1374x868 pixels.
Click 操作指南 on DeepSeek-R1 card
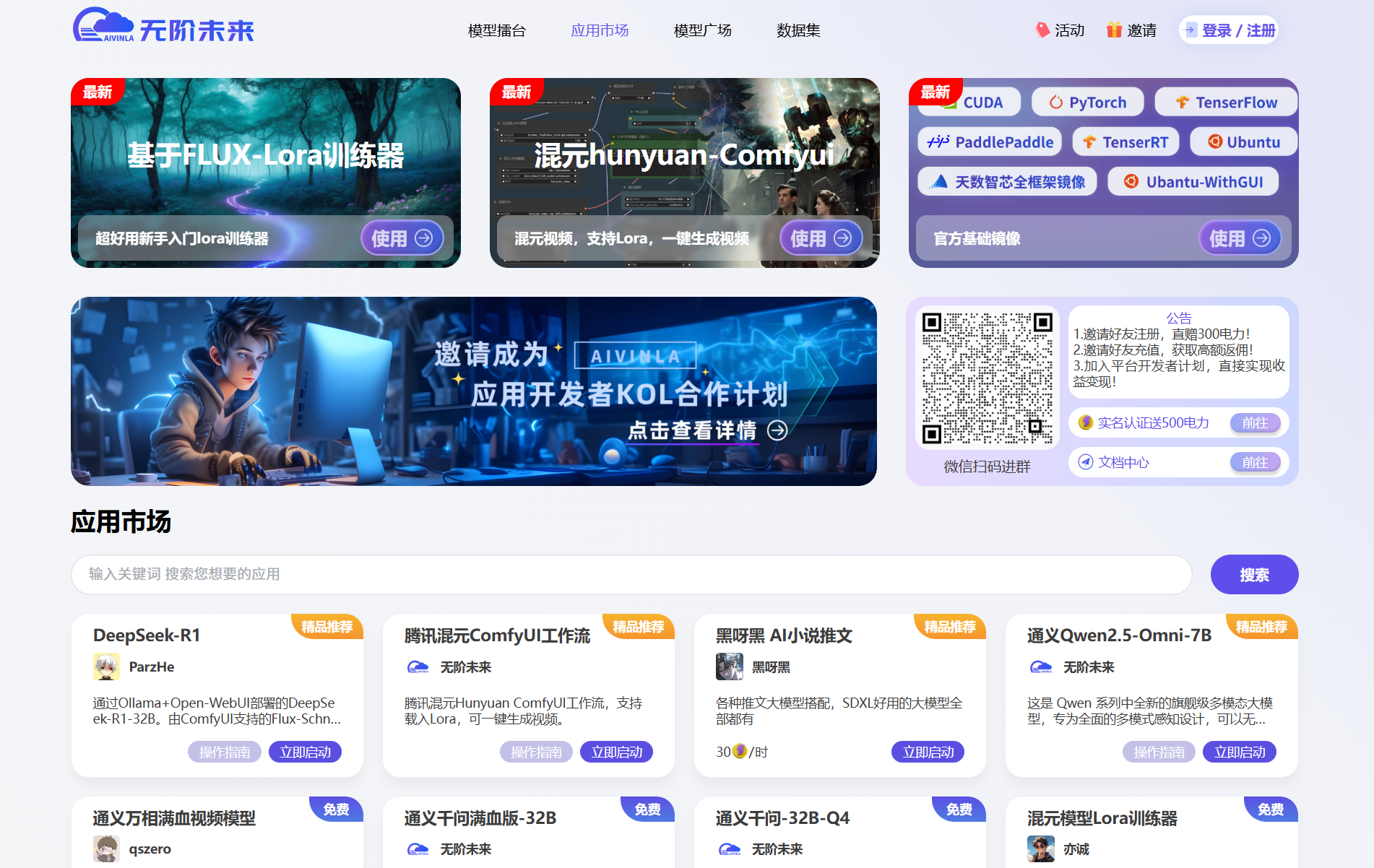[x=225, y=752]
